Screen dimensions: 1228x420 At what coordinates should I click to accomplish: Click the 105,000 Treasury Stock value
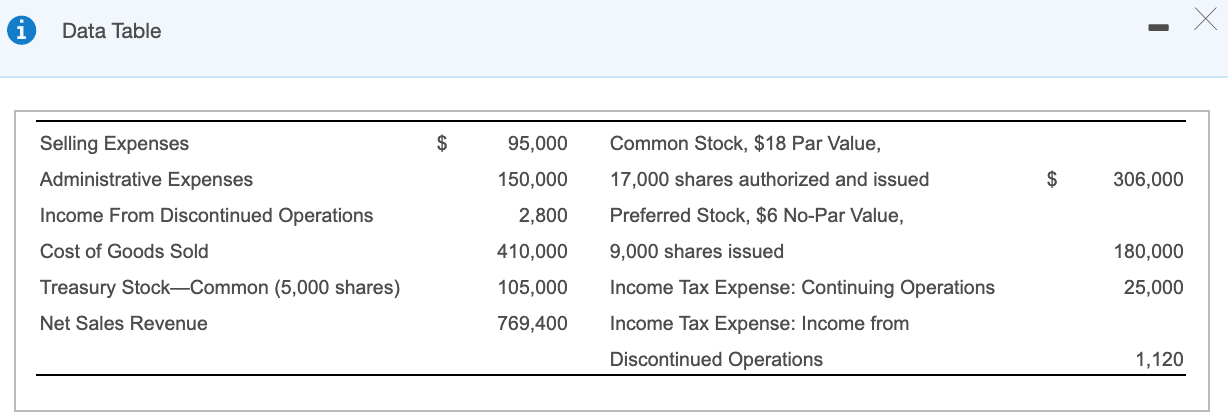tap(533, 288)
